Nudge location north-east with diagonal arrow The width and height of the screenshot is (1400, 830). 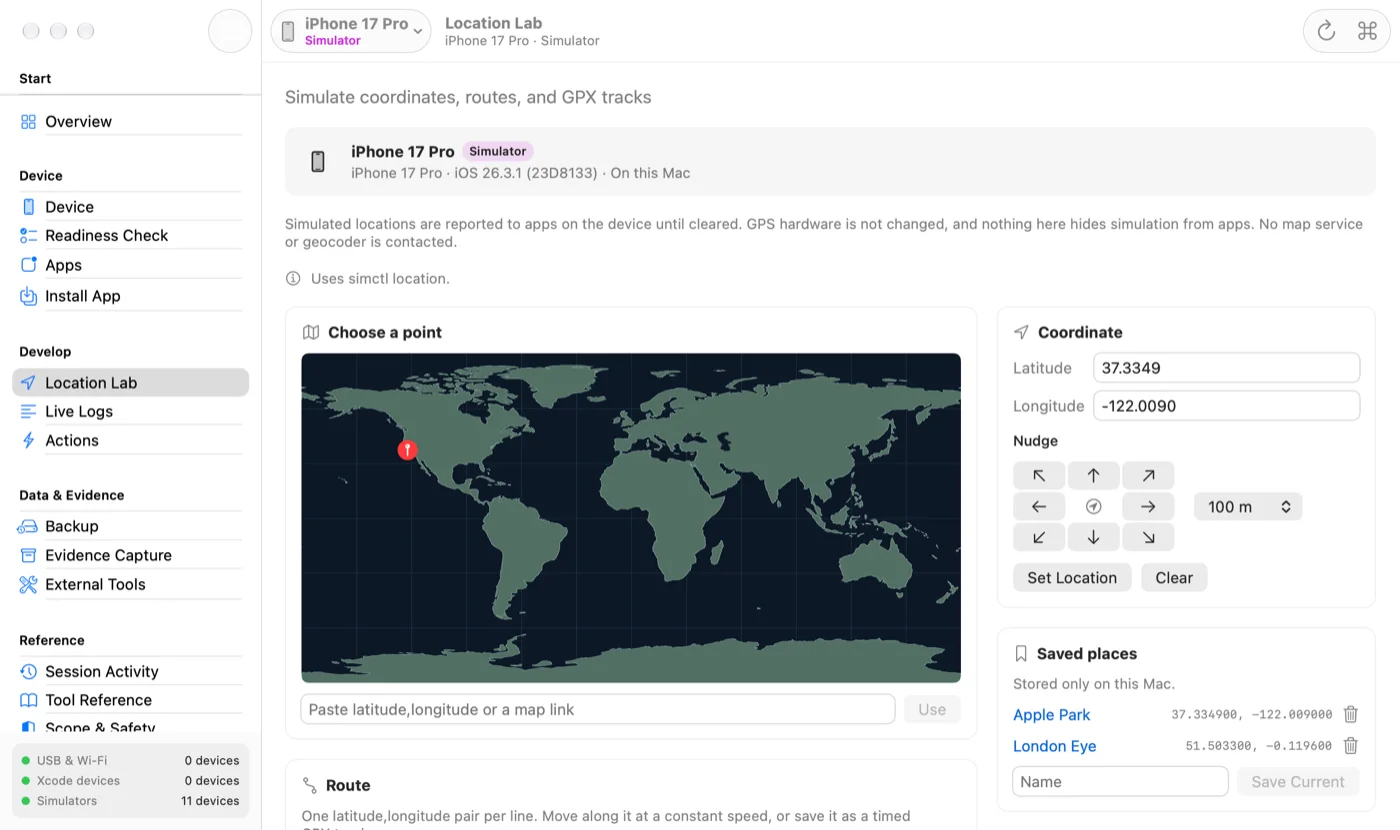[1148, 476]
